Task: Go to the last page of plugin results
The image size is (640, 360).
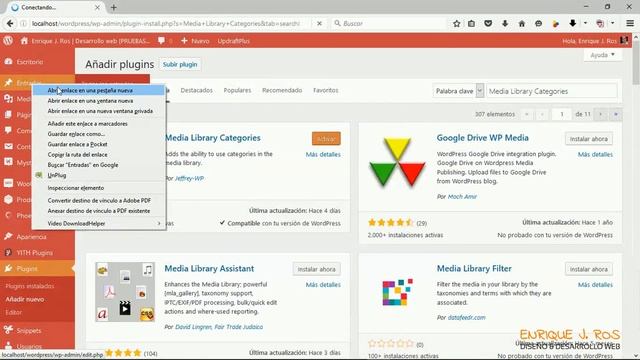Action: tap(616, 114)
